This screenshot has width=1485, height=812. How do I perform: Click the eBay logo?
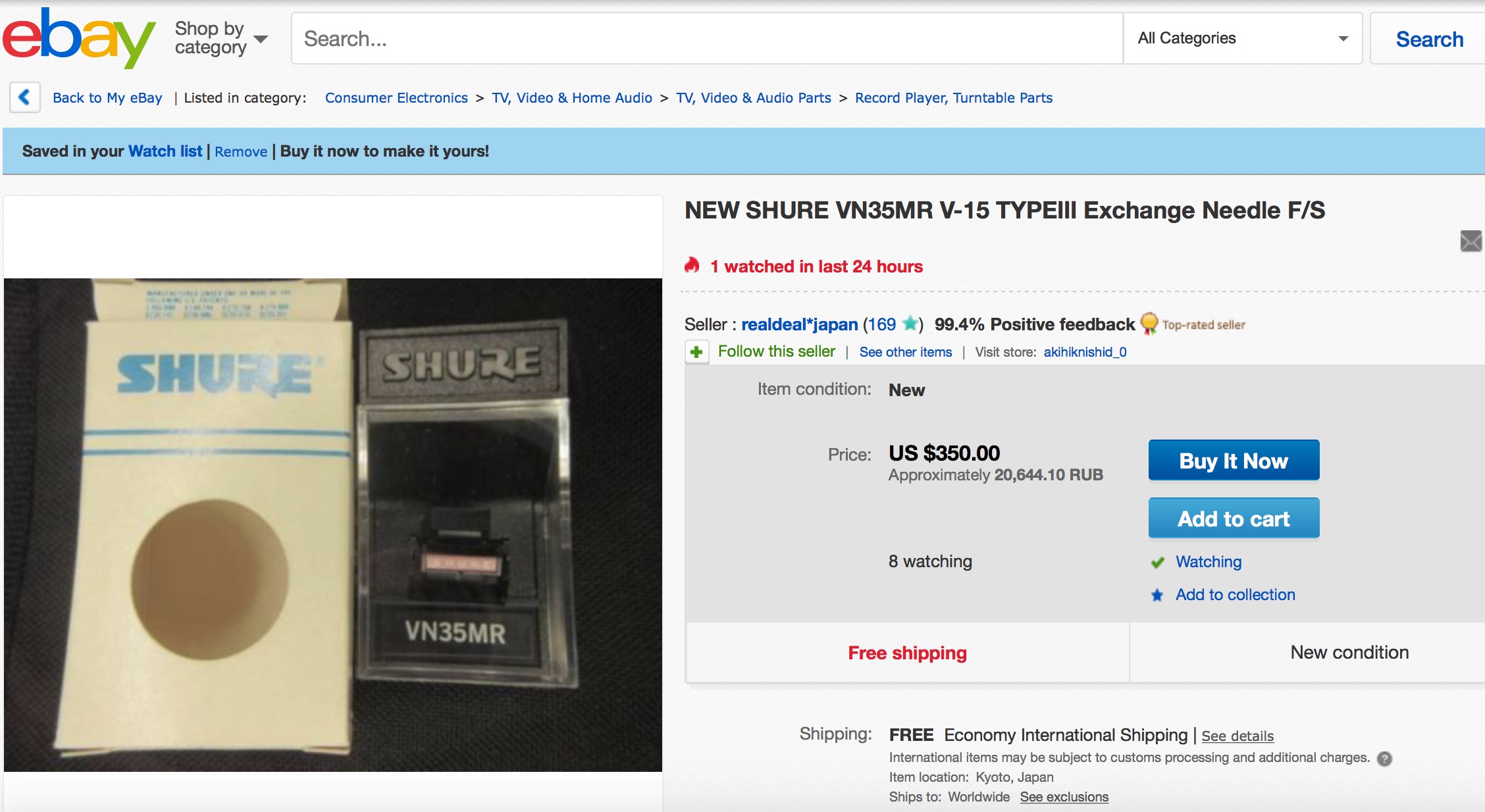click(x=79, y=38)
